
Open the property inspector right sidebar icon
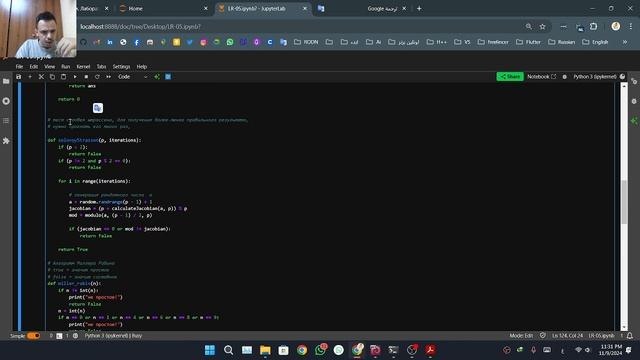click(634, 81)
